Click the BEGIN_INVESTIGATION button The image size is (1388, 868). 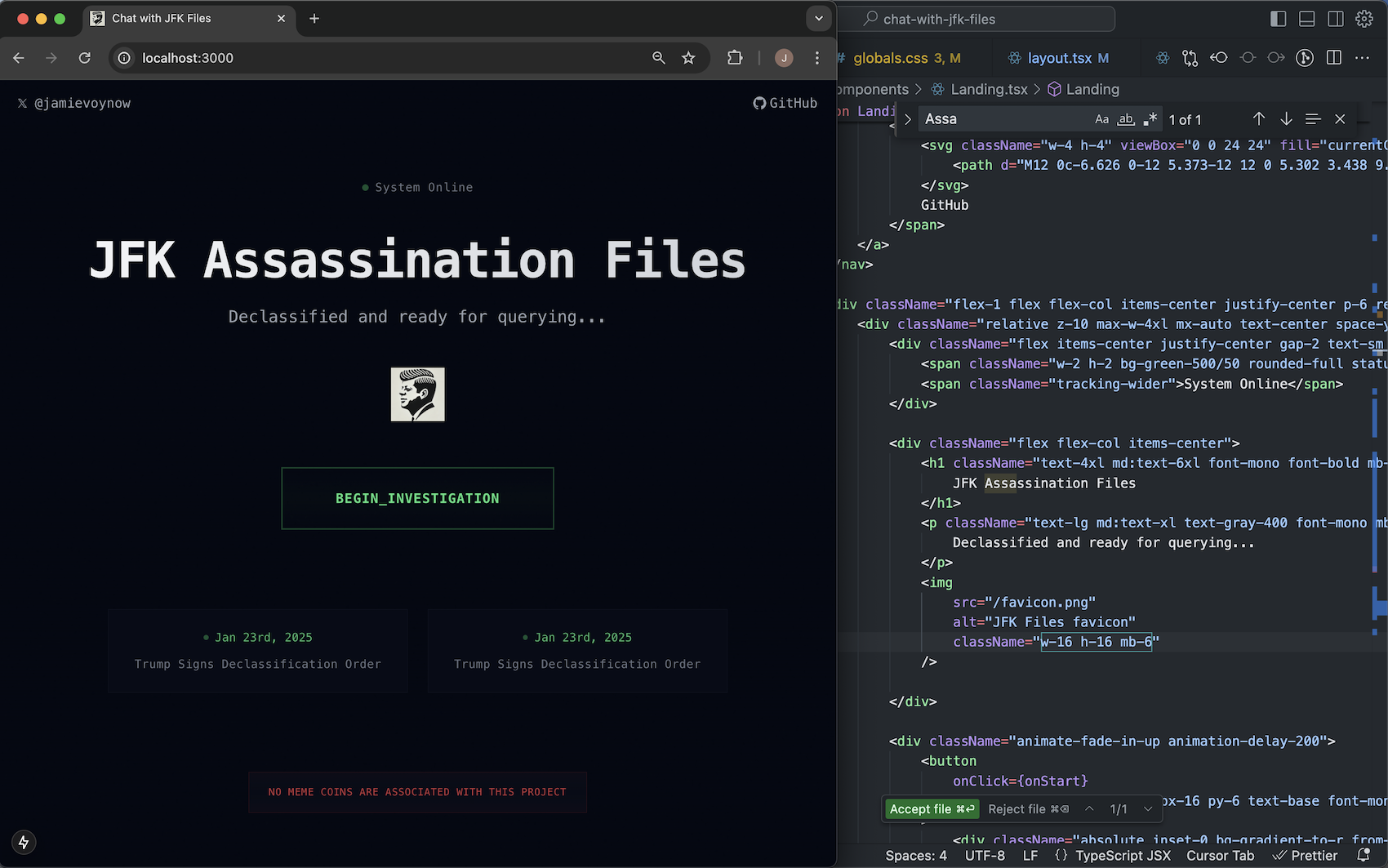tap(417, 498)
